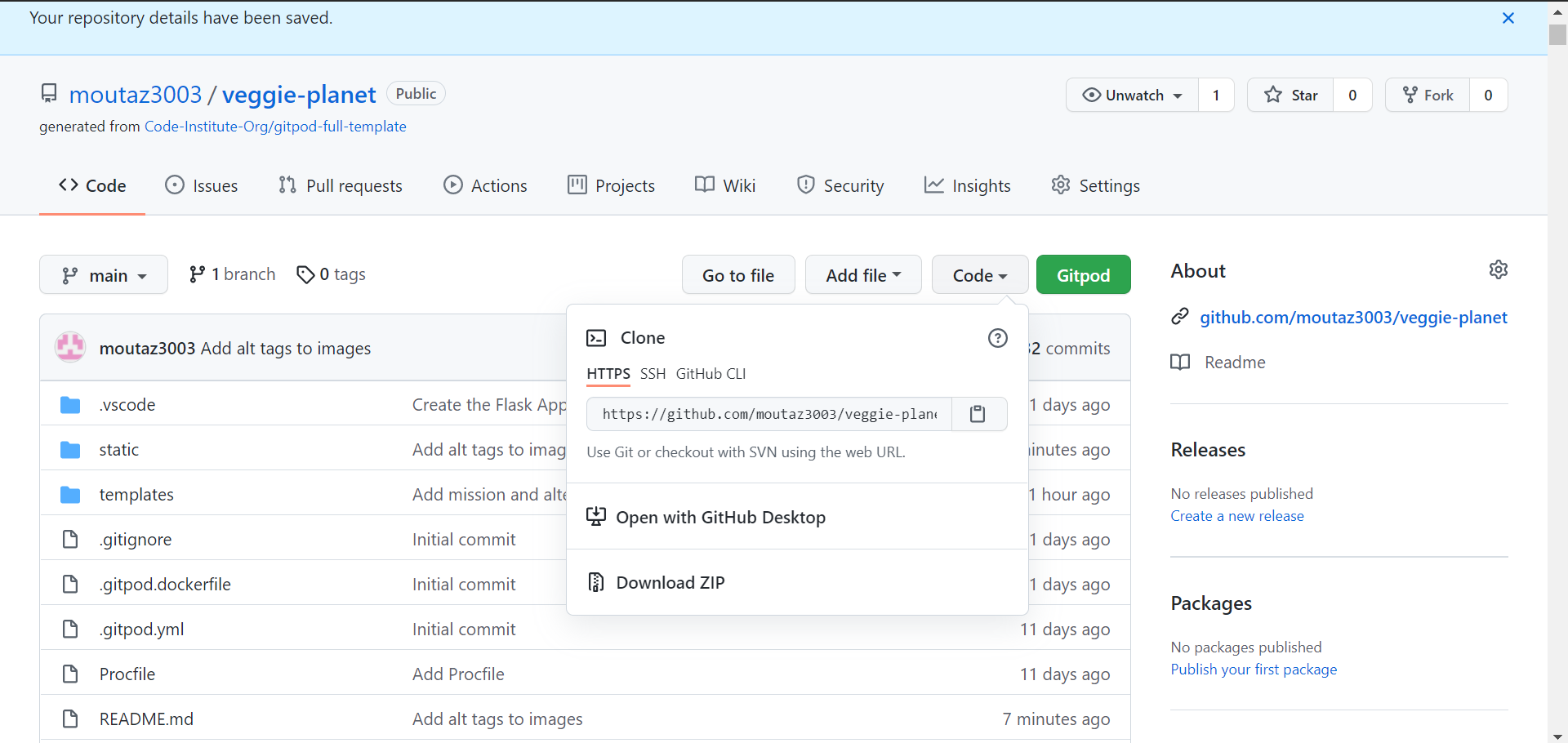Go to the Pull requests tab
Image resolution: width=1568 pixels, height=743 pixels.
[x=341, y=186]
